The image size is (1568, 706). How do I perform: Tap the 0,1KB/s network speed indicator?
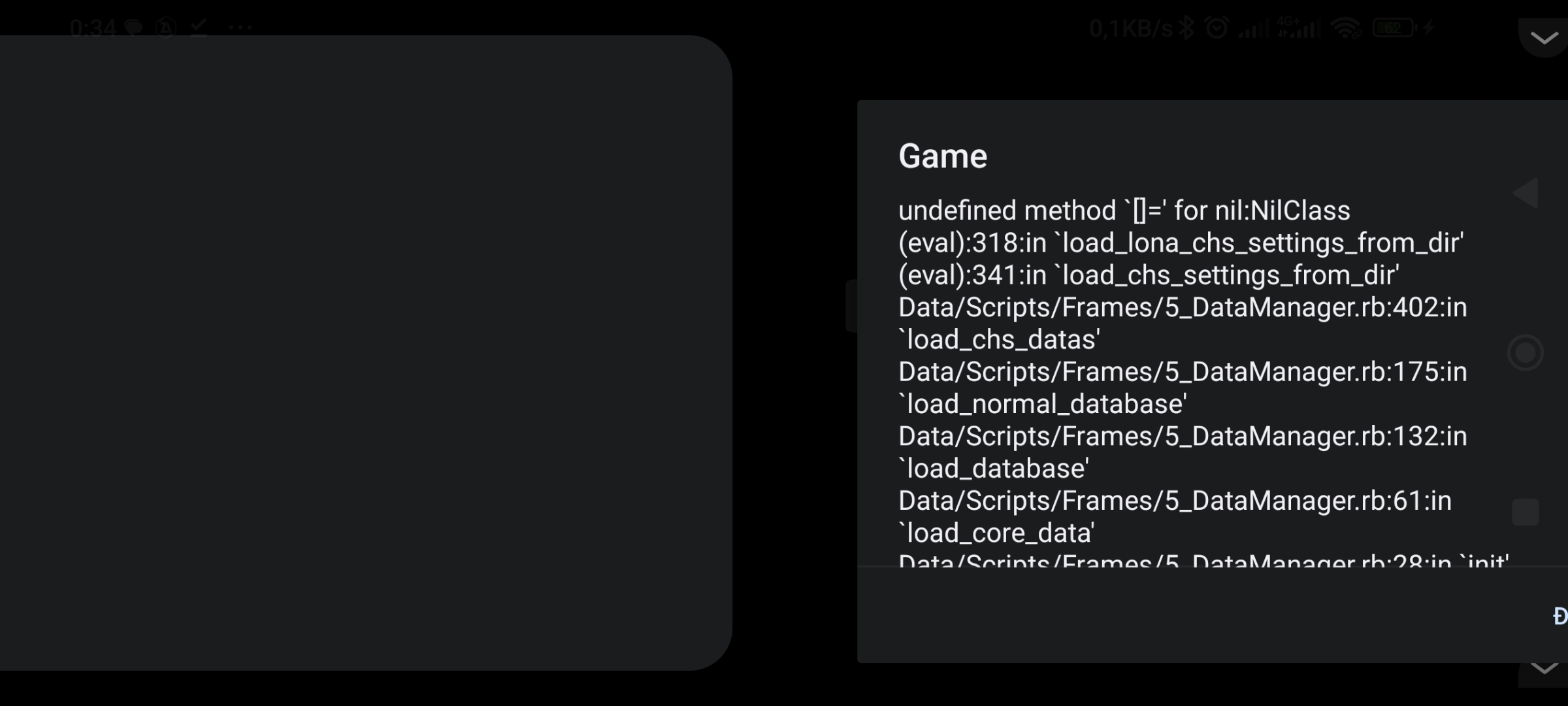point(1131,28)
